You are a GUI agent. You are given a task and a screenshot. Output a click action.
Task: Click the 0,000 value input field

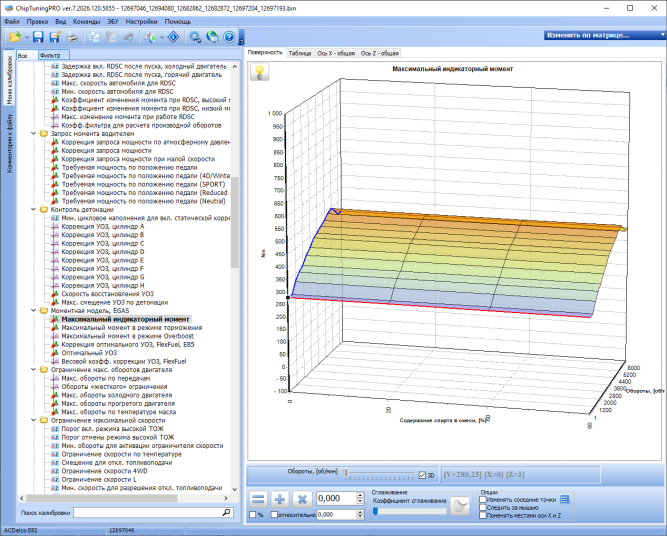click(x=336, y=499)
